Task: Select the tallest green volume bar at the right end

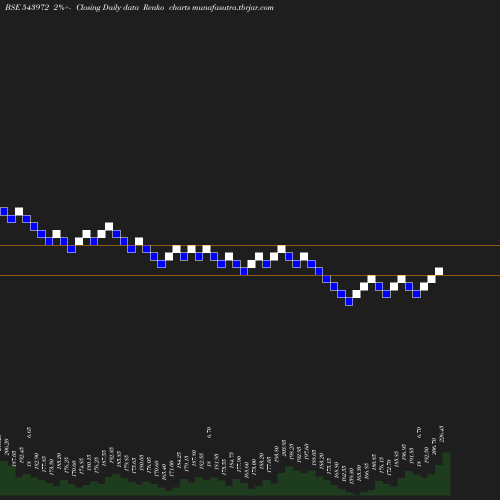Action: (x=446, y=473)
